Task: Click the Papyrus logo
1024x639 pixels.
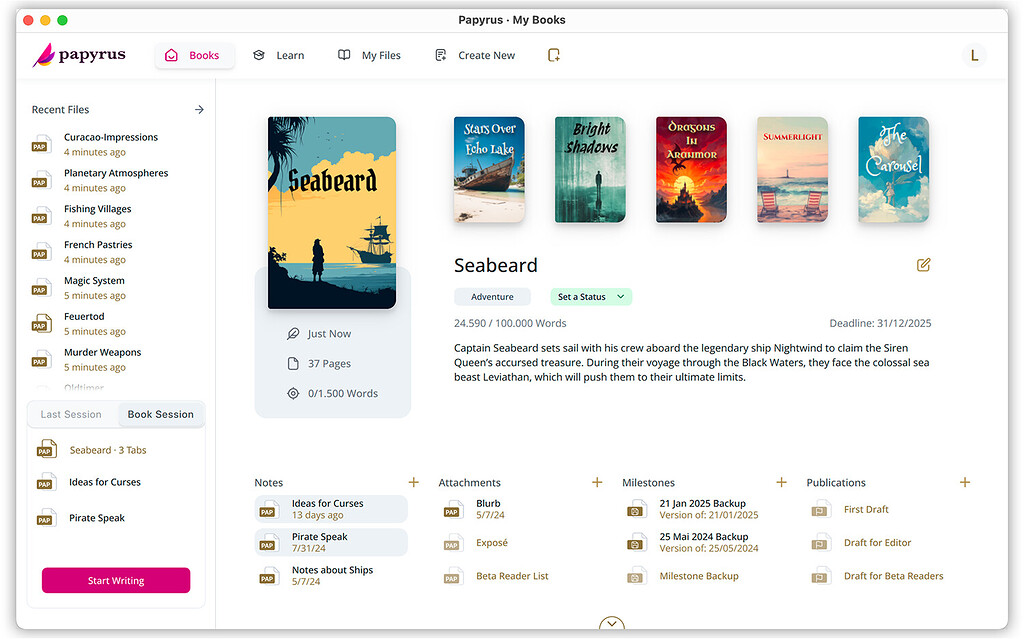Action: [x=79, y=55]
